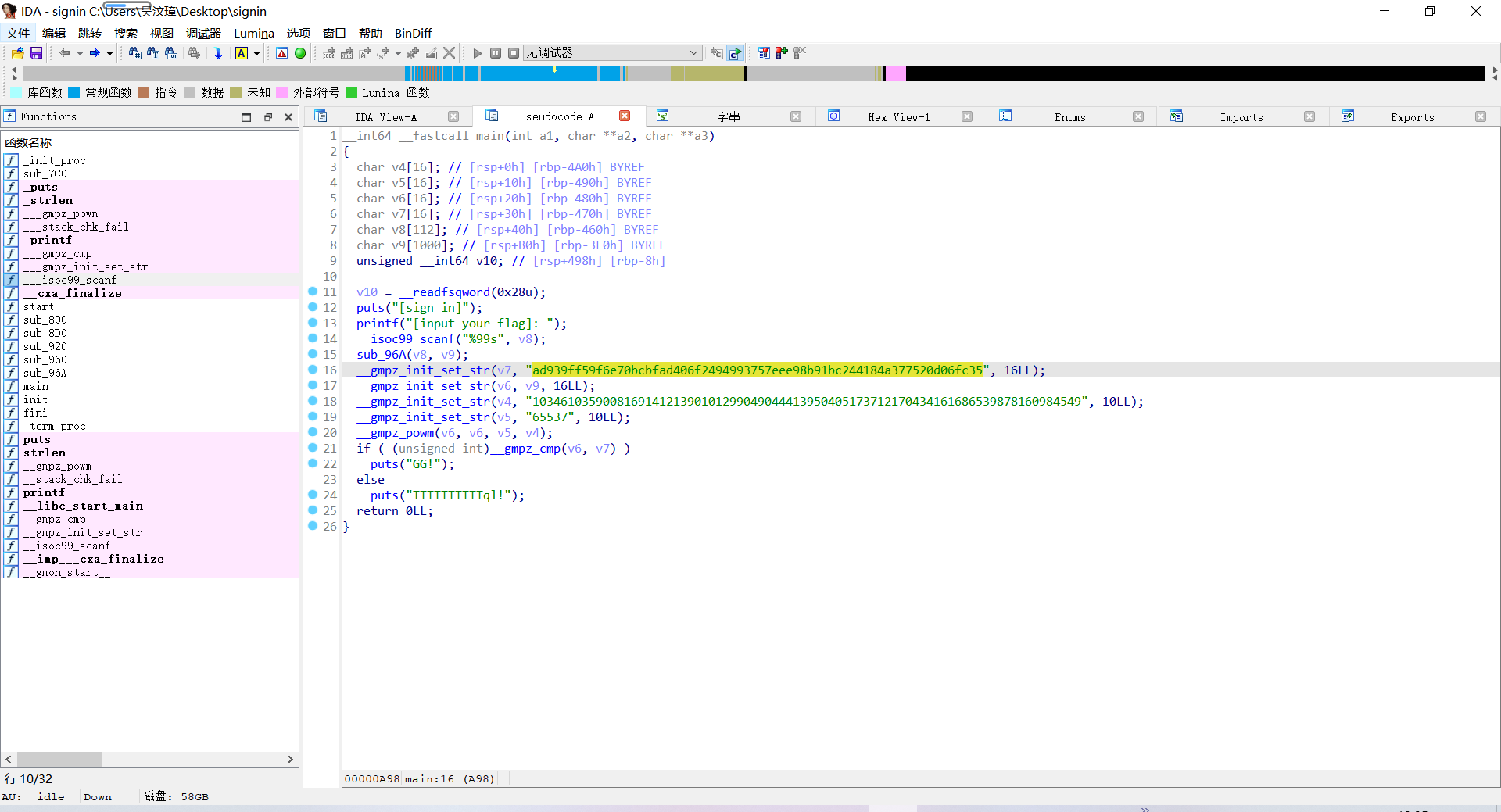Click the convert to data toolbar icon
Image resolution: width=1501 pixels, height=812 pixels.
point(347,53)
